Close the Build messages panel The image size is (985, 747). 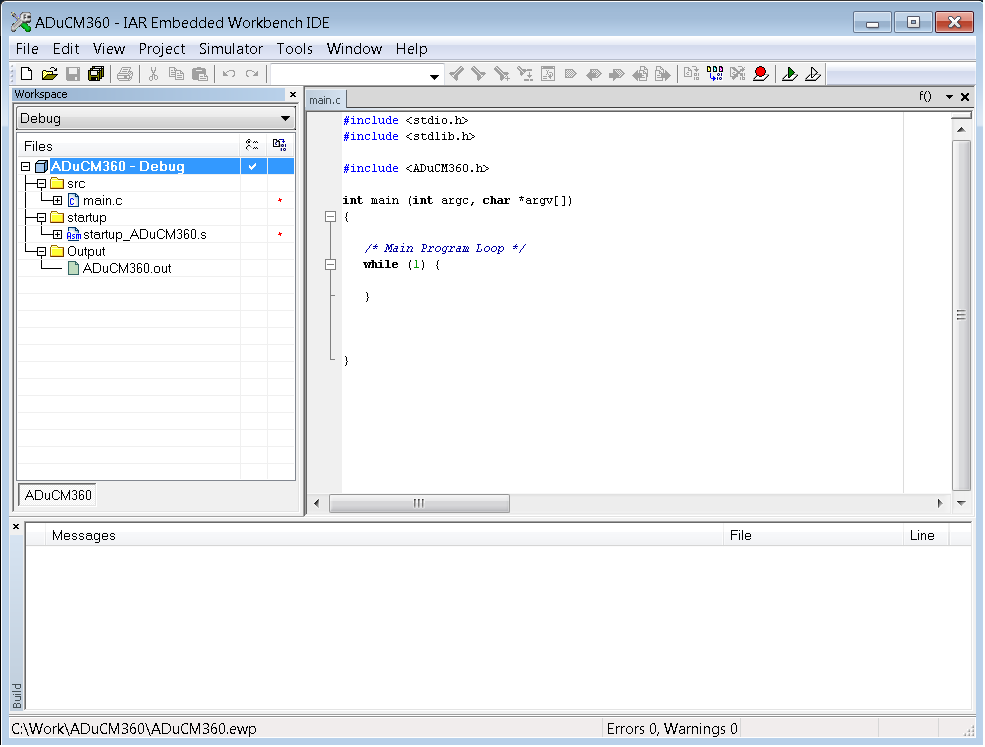coord(16,526)
